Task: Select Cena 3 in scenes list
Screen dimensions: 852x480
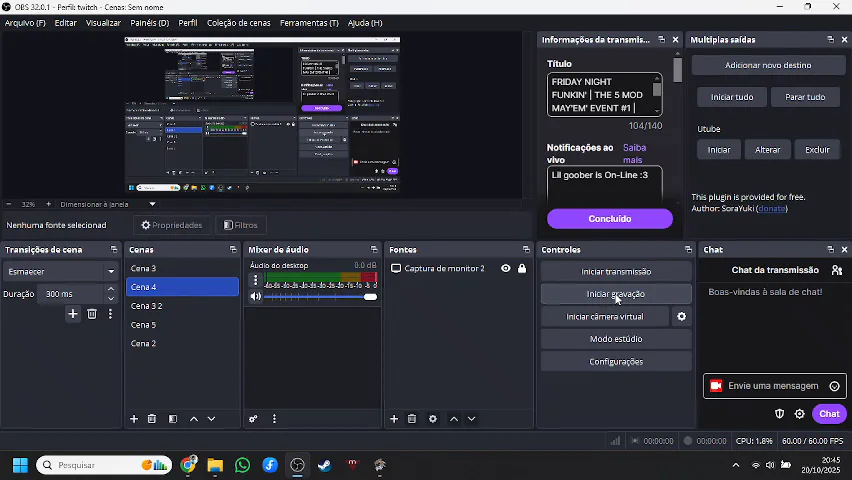Action: (182, 269)
